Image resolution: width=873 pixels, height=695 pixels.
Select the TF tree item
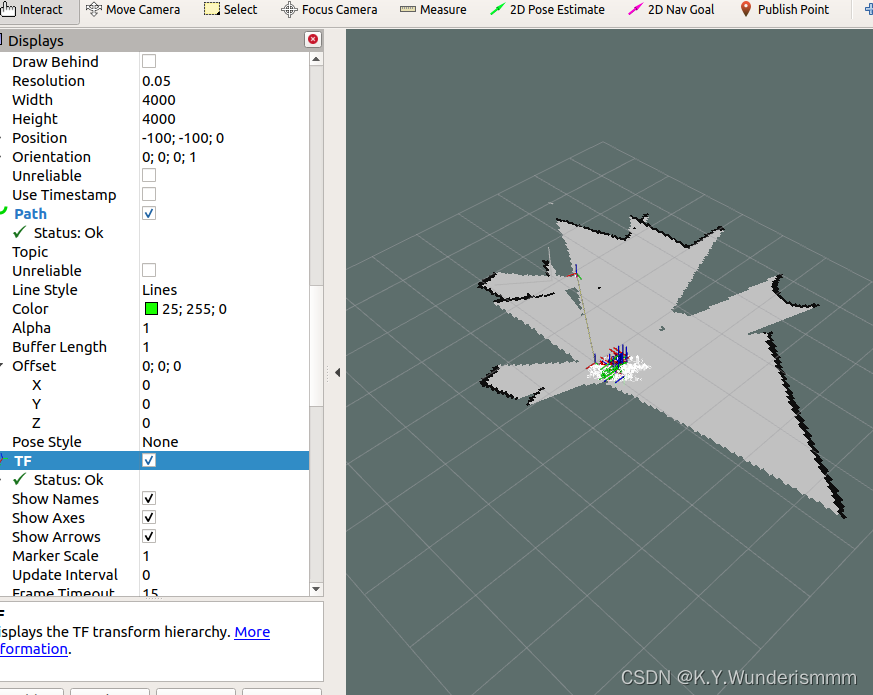(23, 461)
